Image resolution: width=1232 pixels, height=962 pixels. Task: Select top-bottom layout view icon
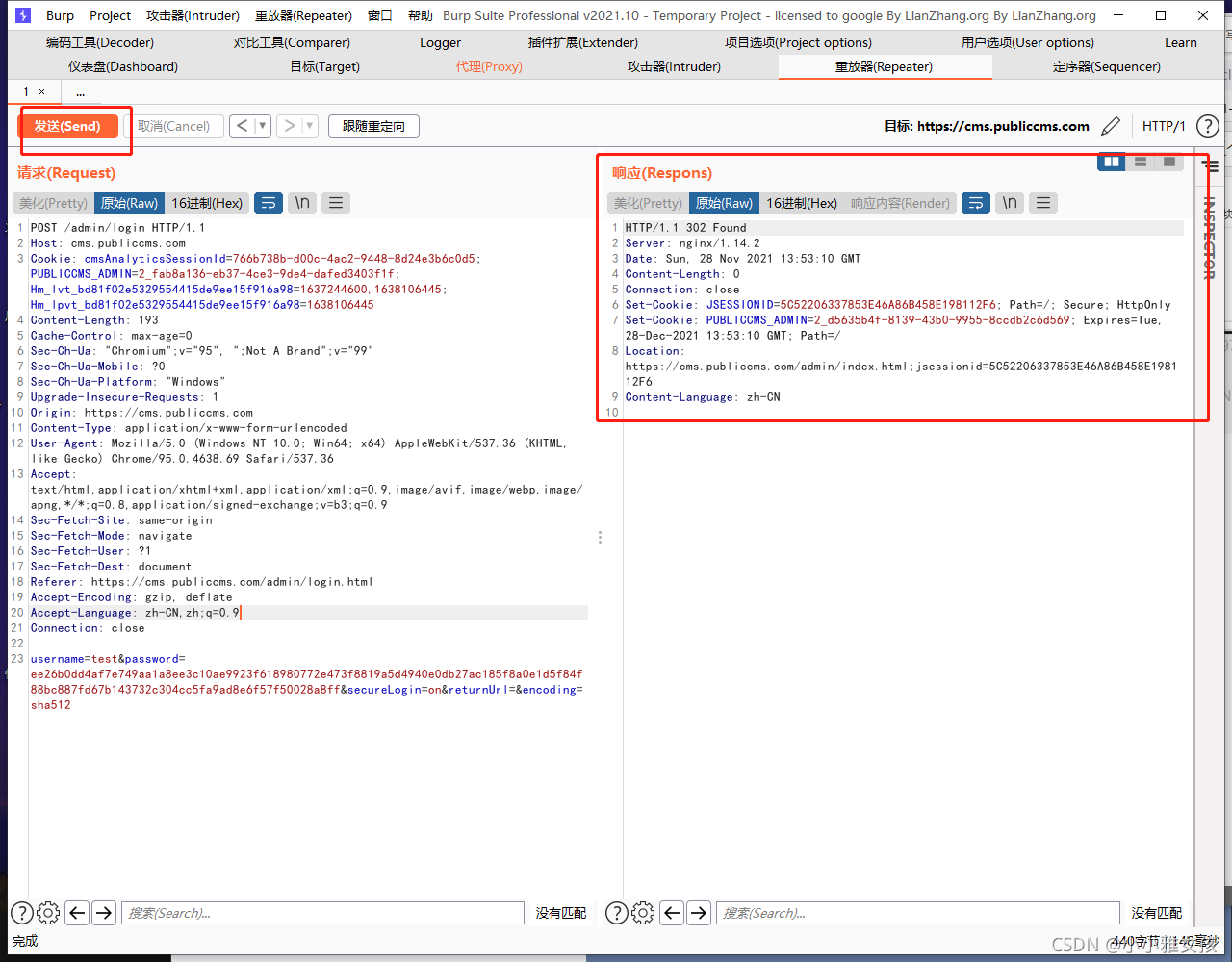click(x=1141, y=162)
